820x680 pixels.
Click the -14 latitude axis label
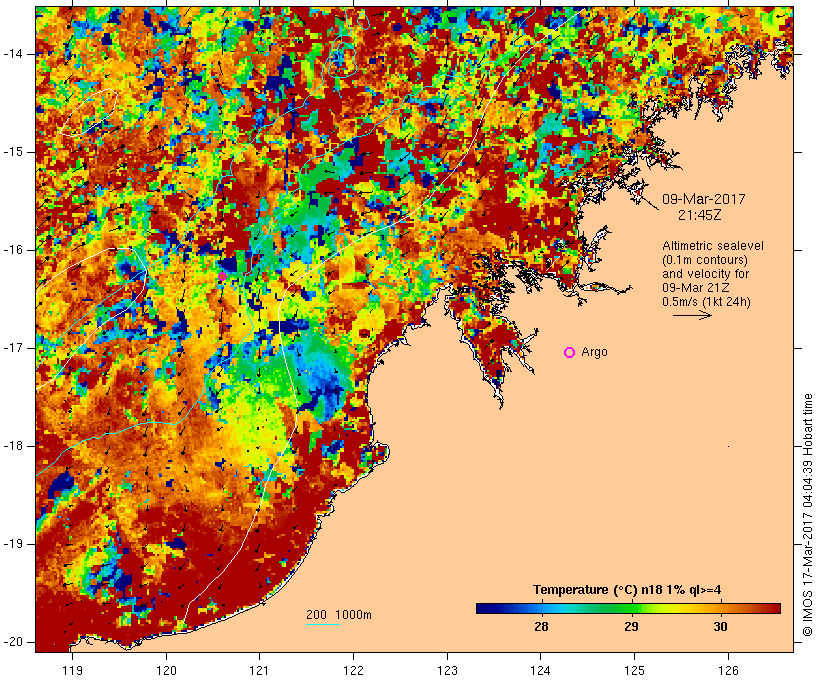coord(13,54)
